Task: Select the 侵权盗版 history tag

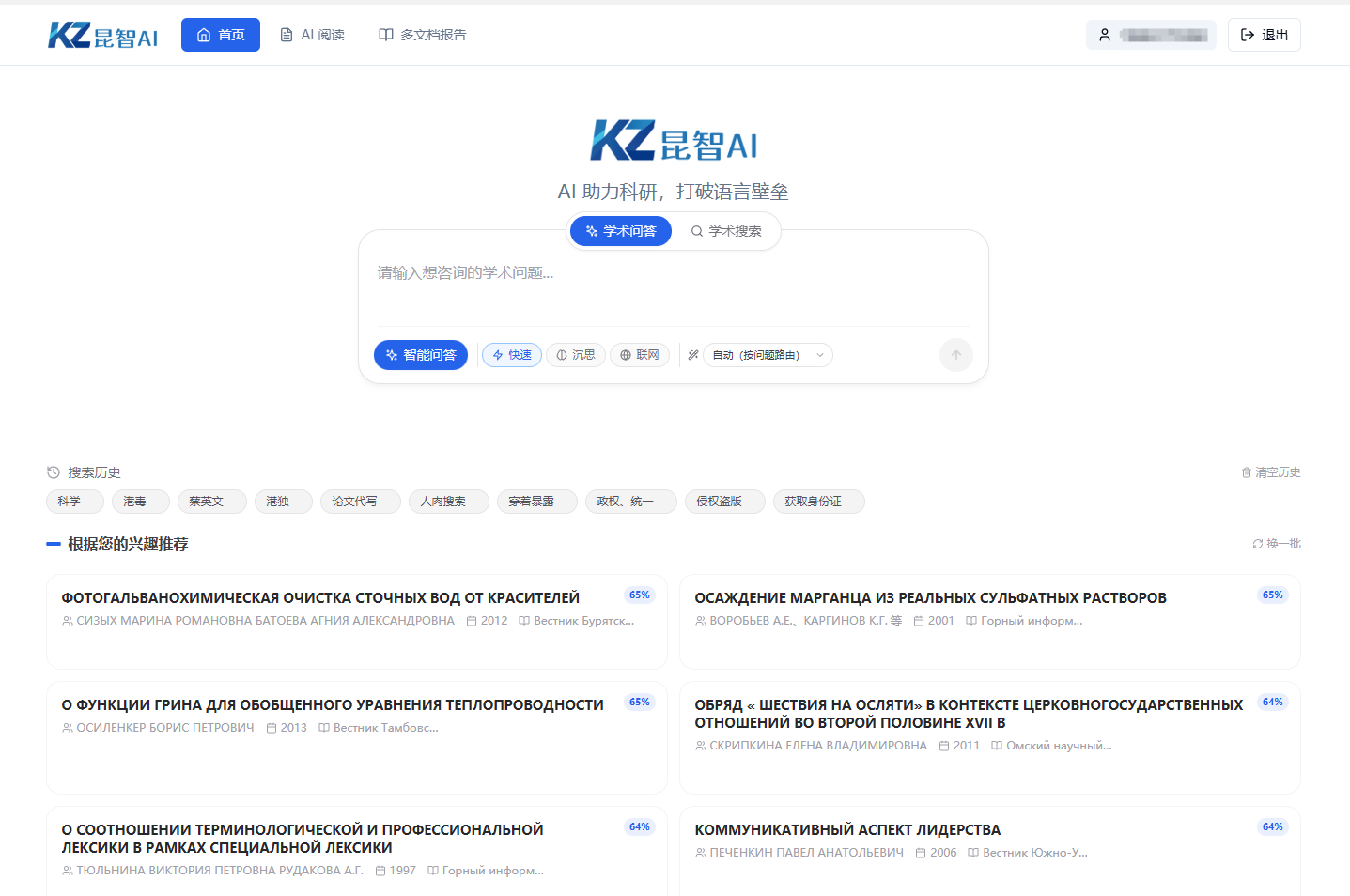Action: click(725, 502)
